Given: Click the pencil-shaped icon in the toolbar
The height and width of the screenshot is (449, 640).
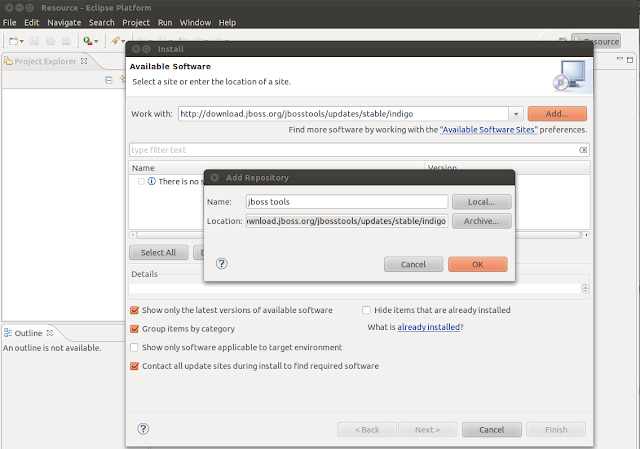Looking at the screenshot, I should (115, 41).
